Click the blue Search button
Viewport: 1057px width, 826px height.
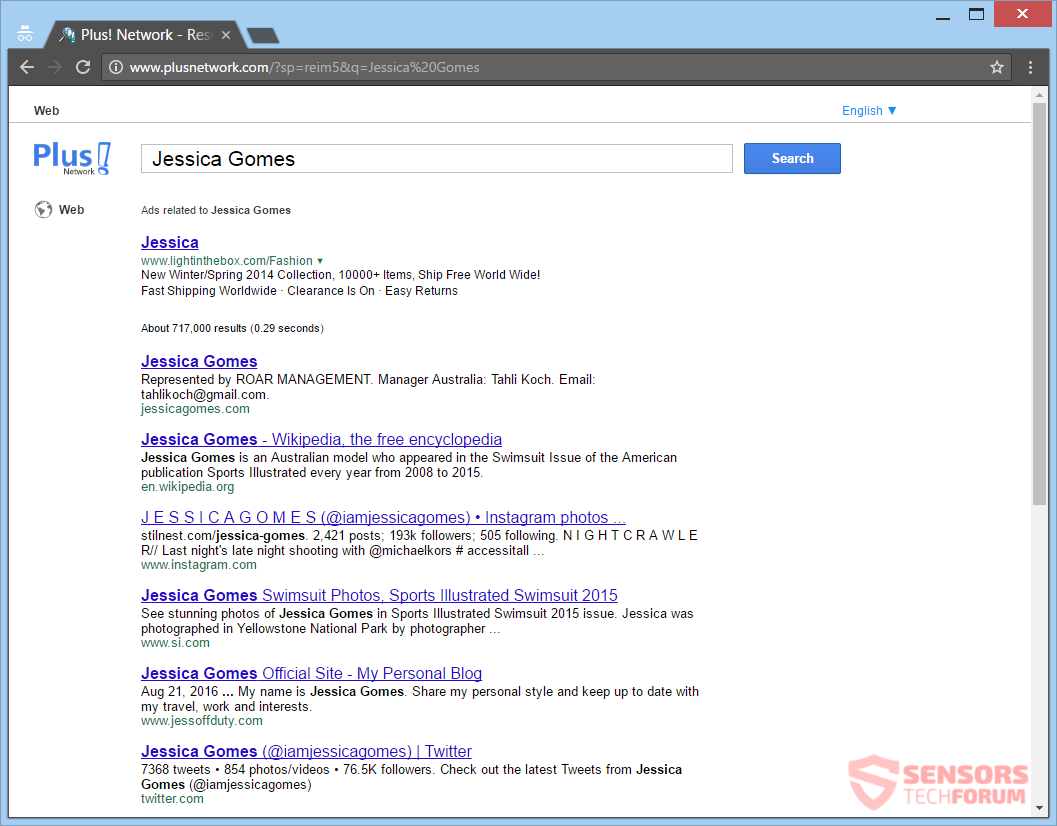(792, 158)
